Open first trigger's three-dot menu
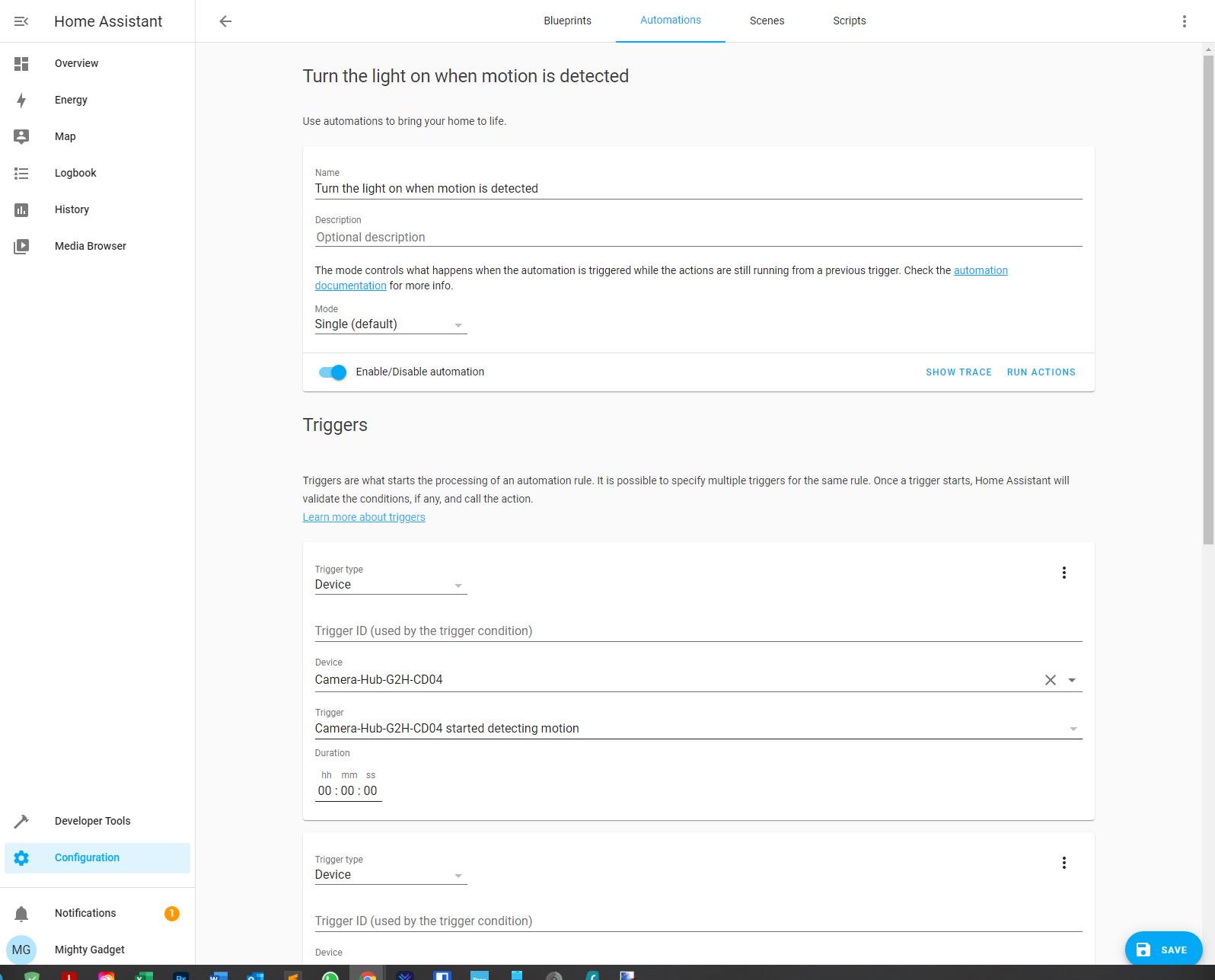Screen dimensions: 1215x980 click(1064, 573)
